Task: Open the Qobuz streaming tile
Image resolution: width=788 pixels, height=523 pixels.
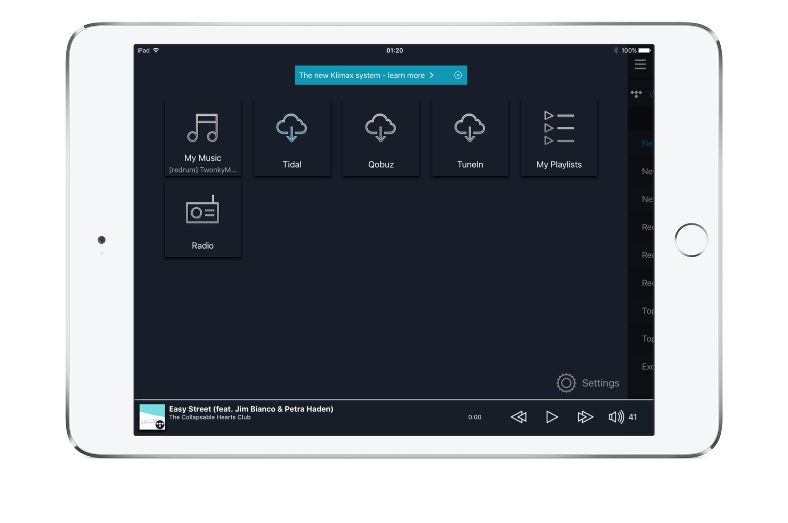Action: coord(380,138)
